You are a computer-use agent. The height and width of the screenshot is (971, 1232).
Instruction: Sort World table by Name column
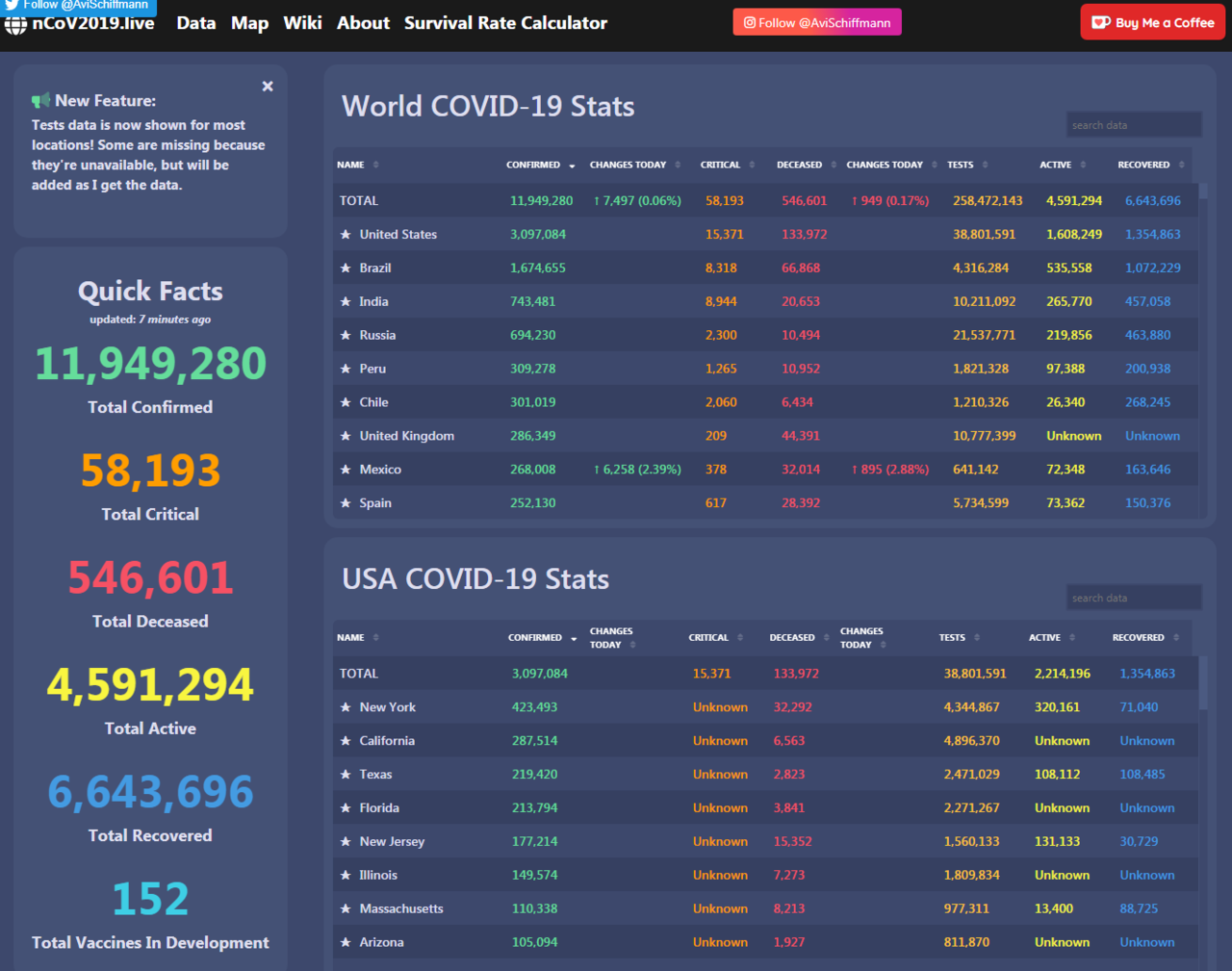pos(358,165)
